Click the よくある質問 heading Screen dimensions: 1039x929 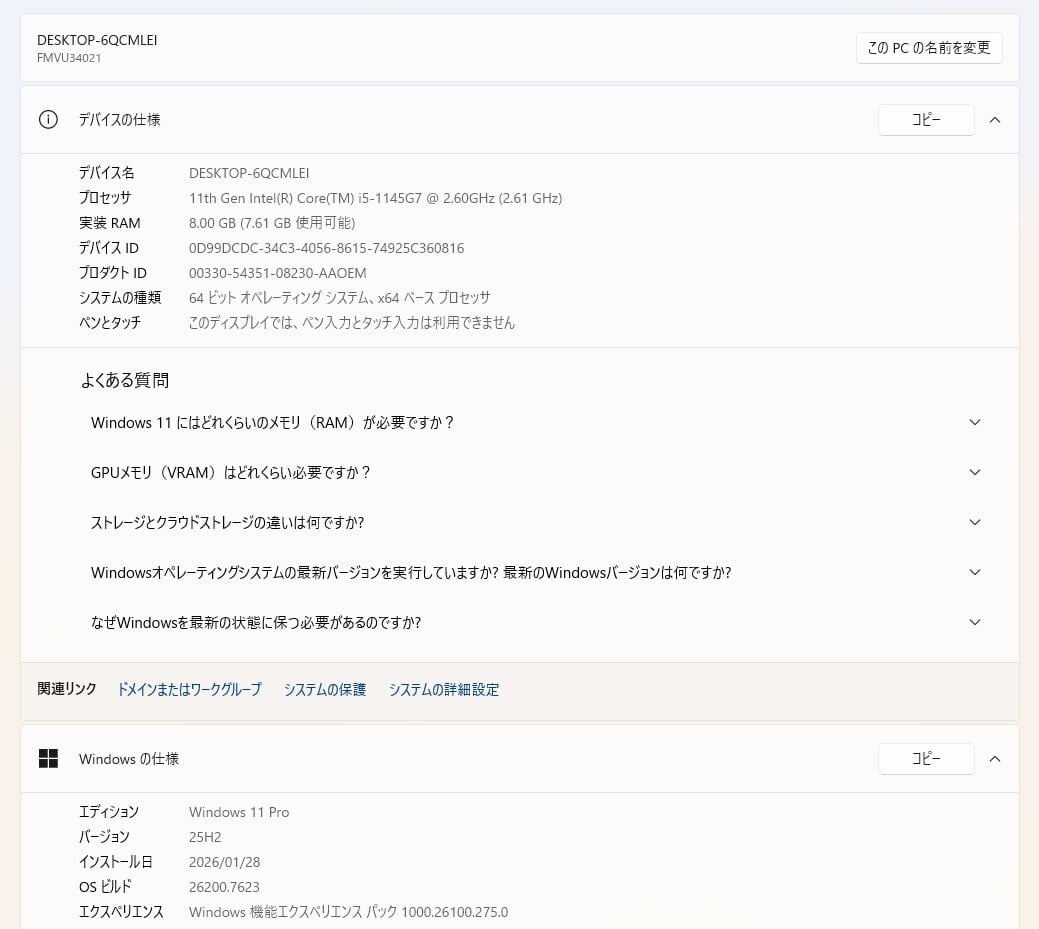pos(125,380)
